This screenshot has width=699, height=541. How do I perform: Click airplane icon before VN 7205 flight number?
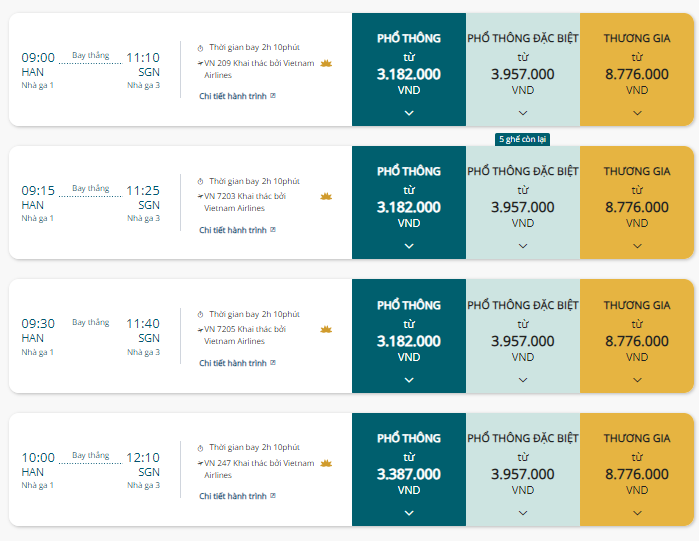click(201, 330)
